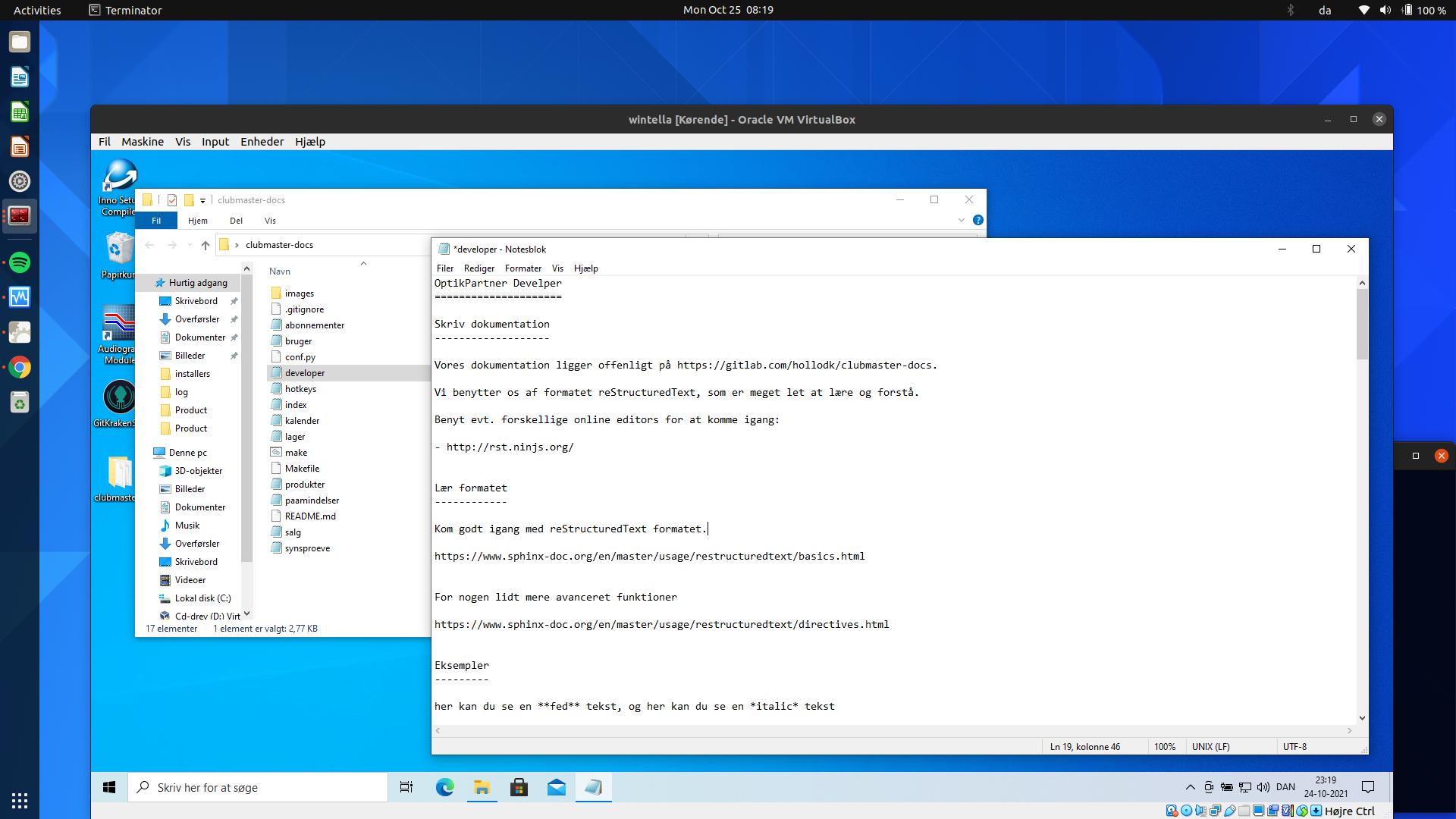
Task: Open Mail app in Windows taskbar
Action: (557, 787)
